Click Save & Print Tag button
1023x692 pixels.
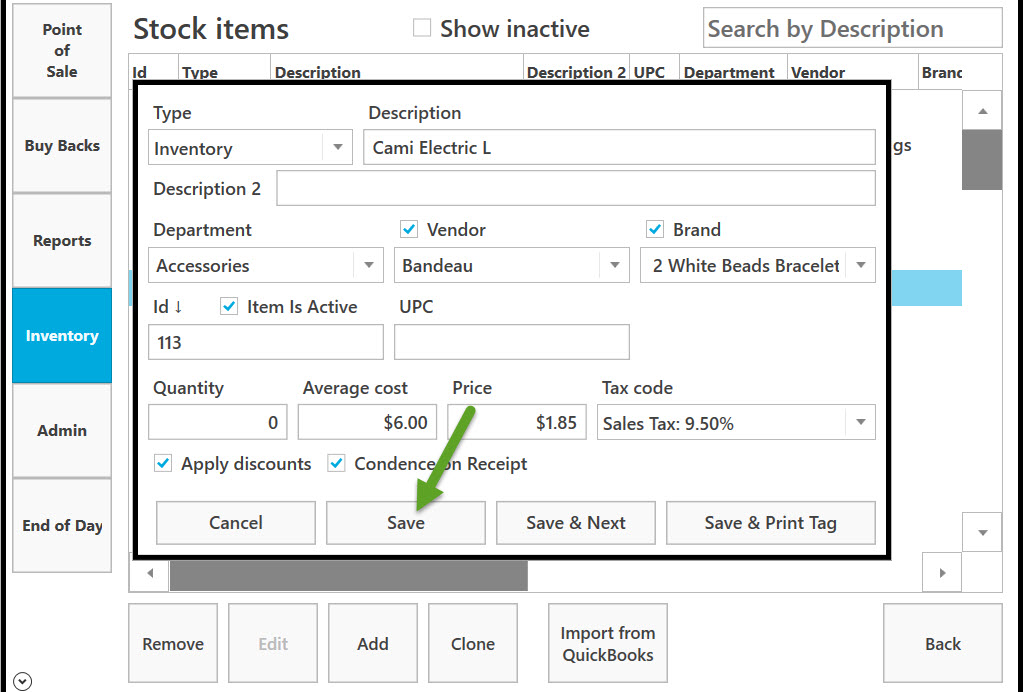pyautogui.click(x=771, y=522)
